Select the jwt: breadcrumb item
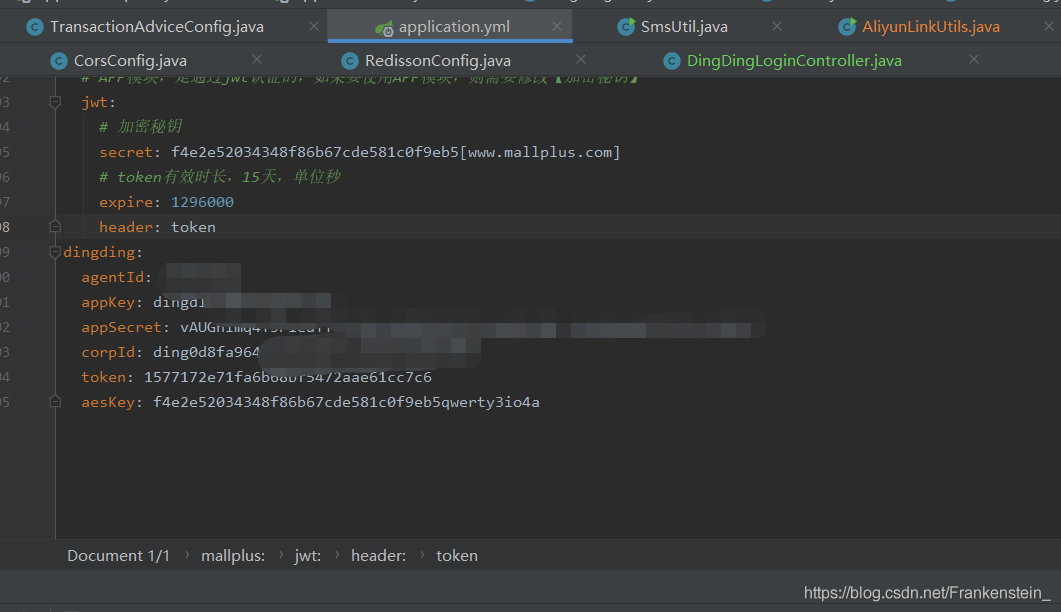Screen dimensions: 1061x612 [x=307, y=556]
